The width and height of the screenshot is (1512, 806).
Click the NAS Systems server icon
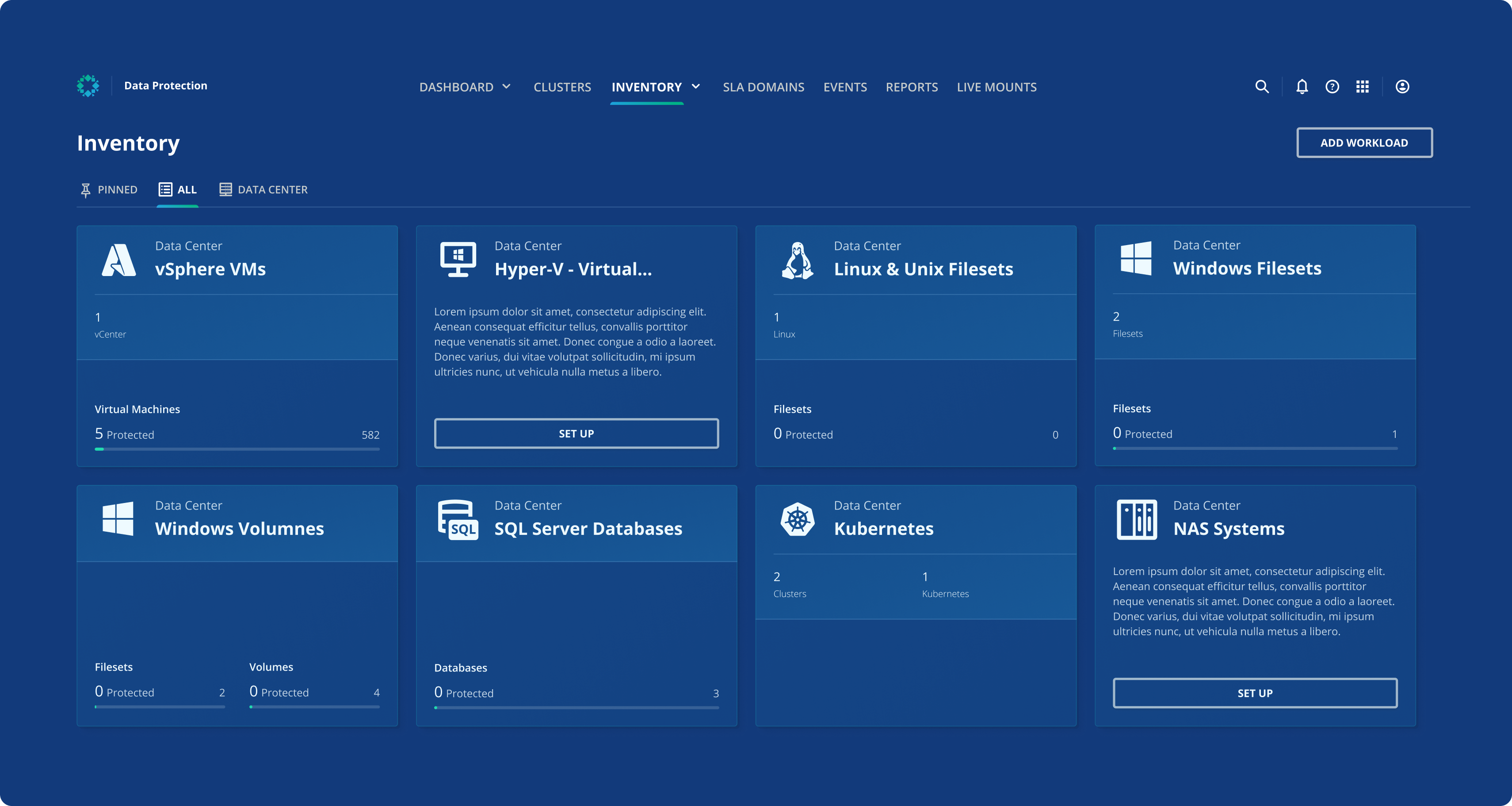(x=1136, y=519)
